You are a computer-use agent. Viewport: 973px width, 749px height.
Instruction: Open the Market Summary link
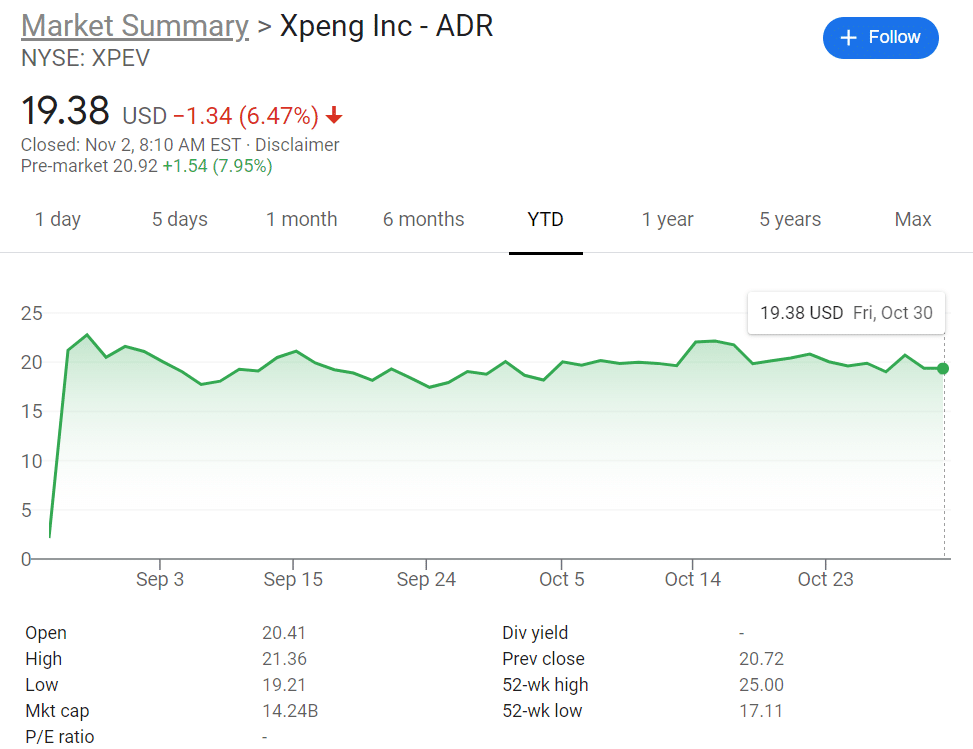click(134, 26)
